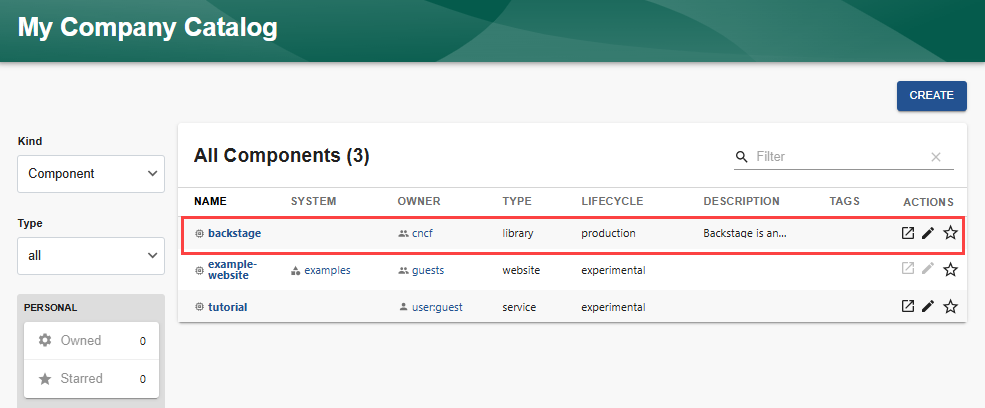Open the backstage component link

pos(234,233)
